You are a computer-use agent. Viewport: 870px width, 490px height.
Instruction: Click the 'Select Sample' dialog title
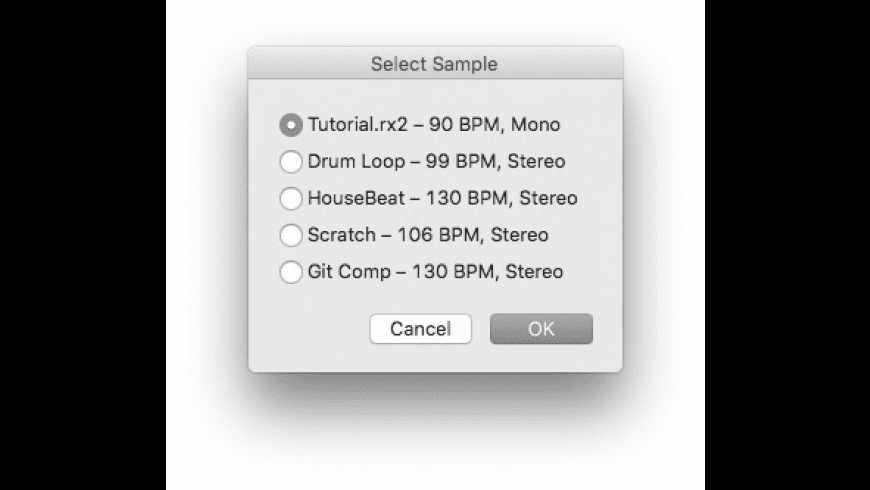[x=434, y=65]
